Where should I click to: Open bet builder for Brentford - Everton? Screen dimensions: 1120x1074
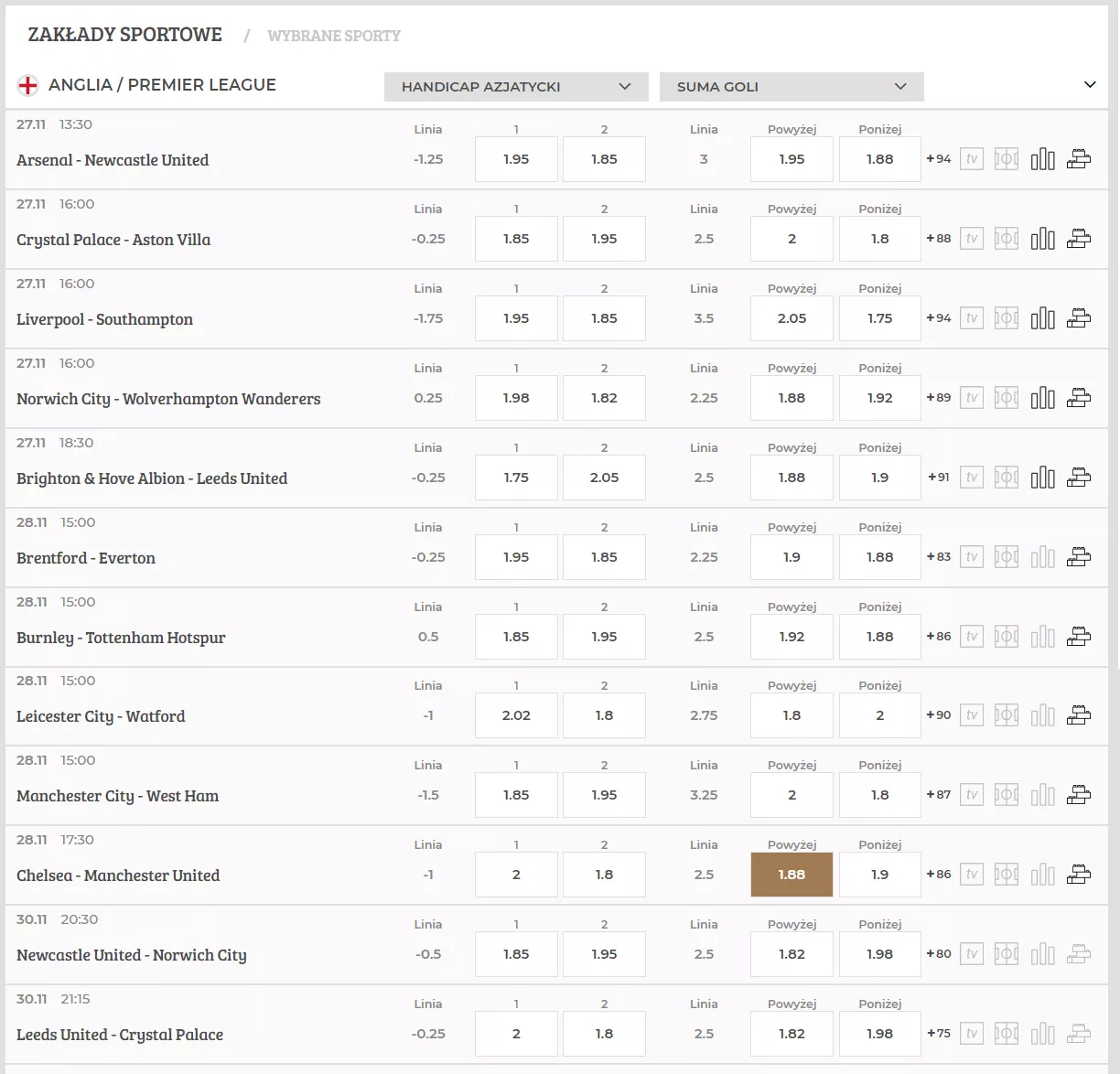point(1079,557)
